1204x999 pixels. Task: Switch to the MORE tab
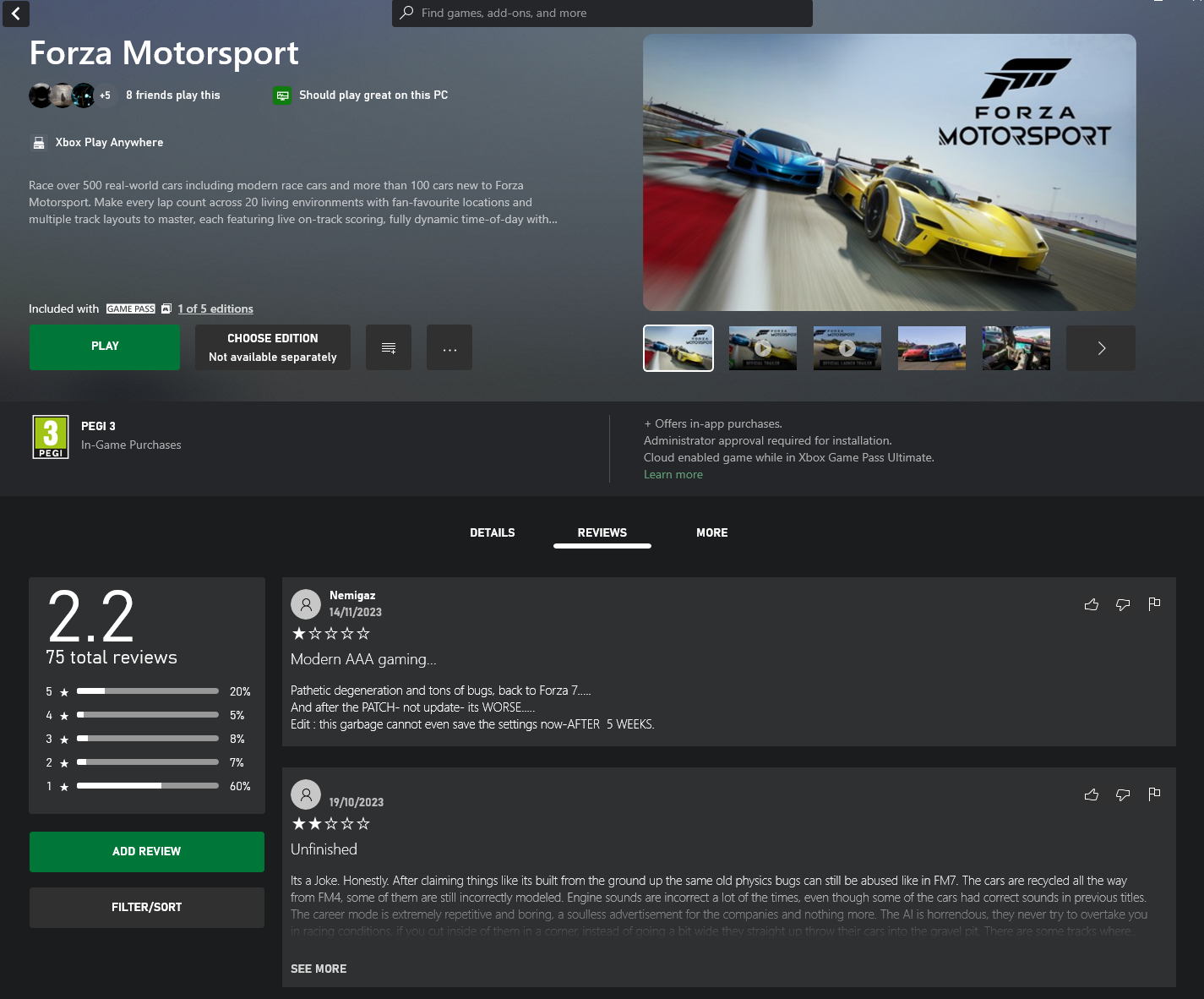tap(712, 533)
